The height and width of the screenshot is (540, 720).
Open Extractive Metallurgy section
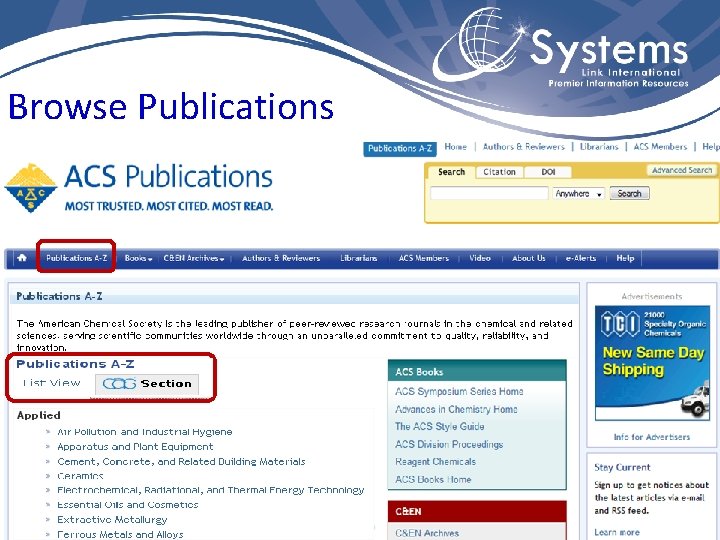[x=112, y=520]
